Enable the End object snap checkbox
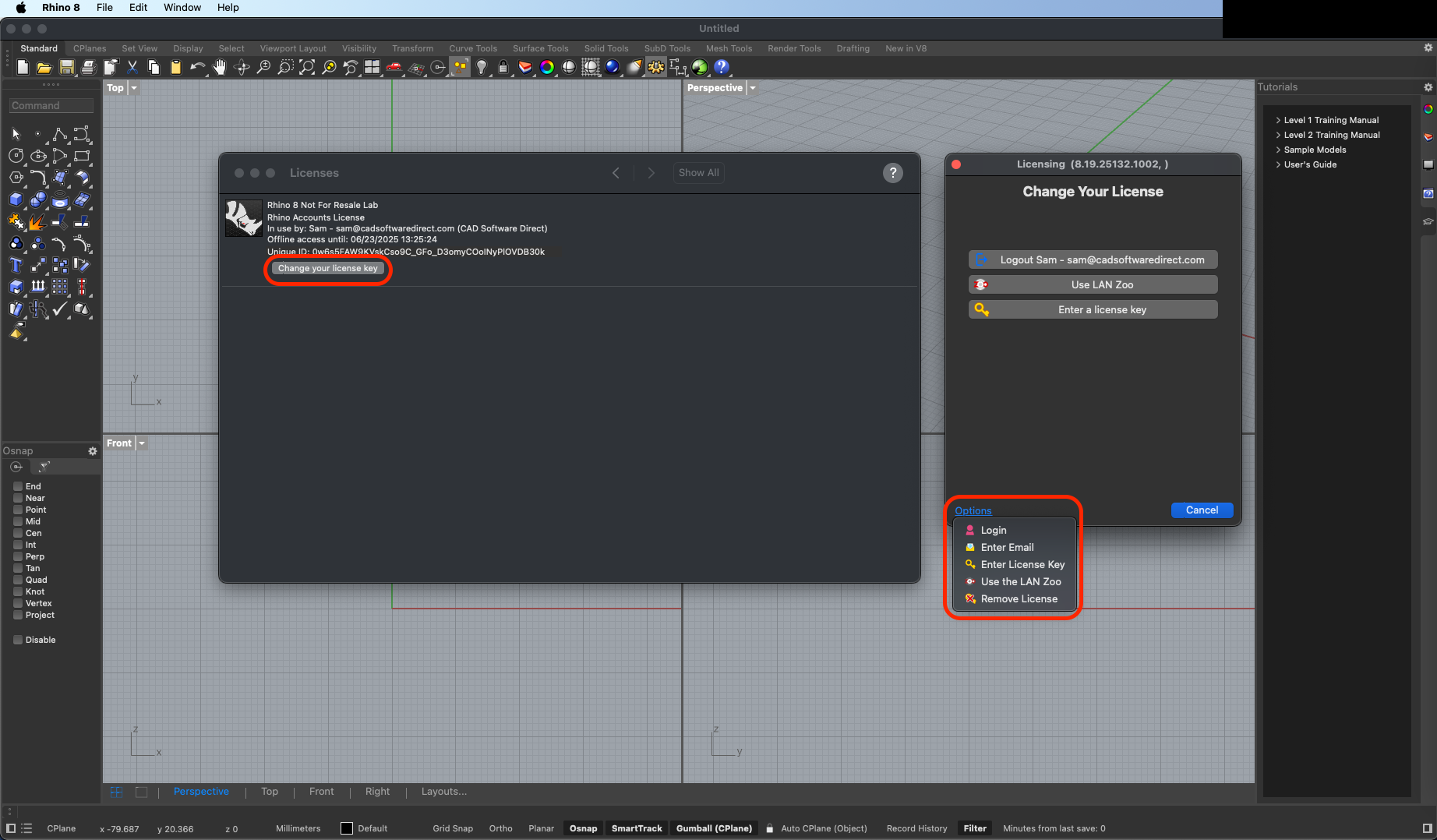1437x840 pixels. pyautogui.click(x=18, y=486)
